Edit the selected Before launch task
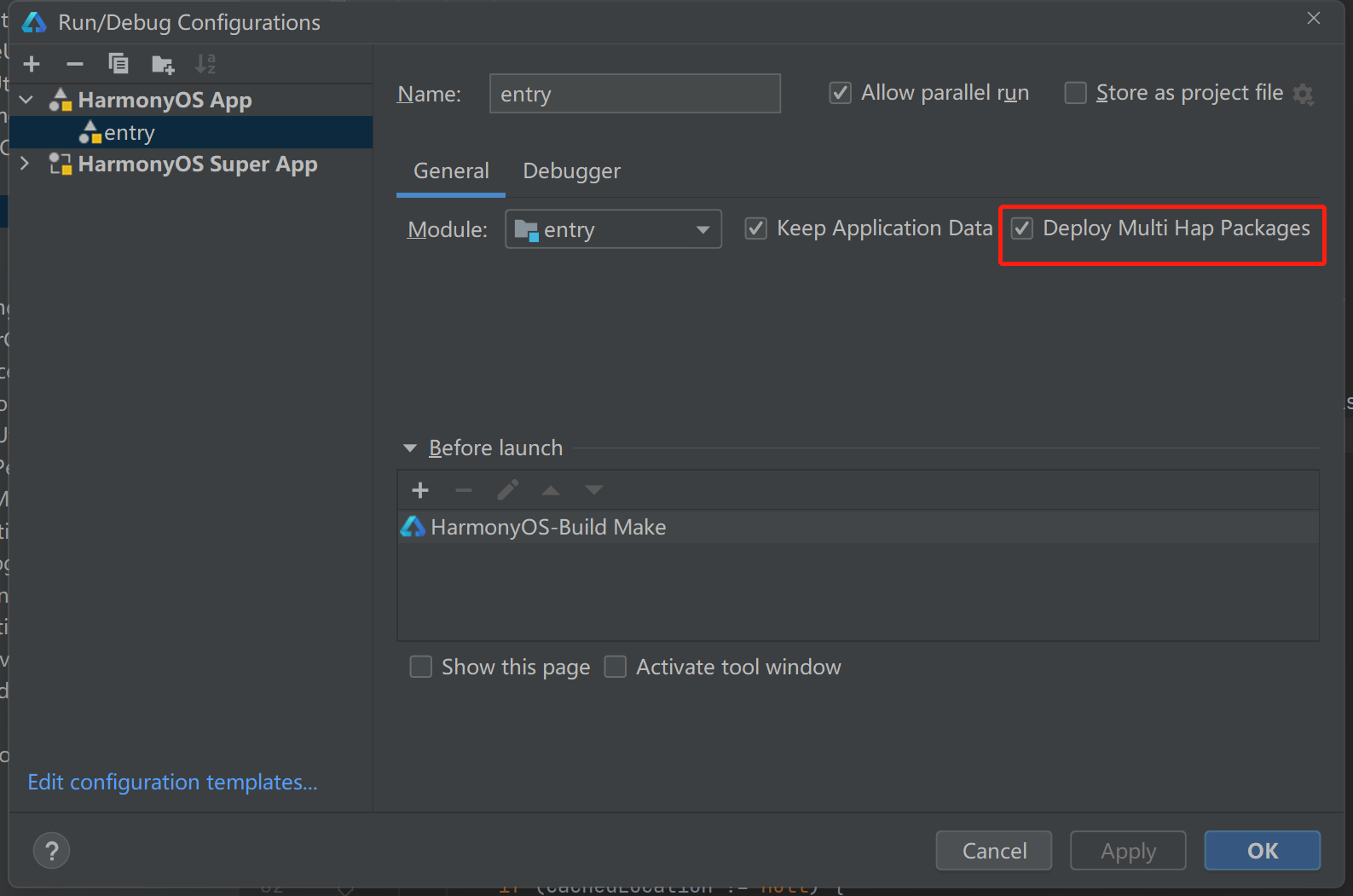This screenshot has width=1353, height=896. point(507,490)
